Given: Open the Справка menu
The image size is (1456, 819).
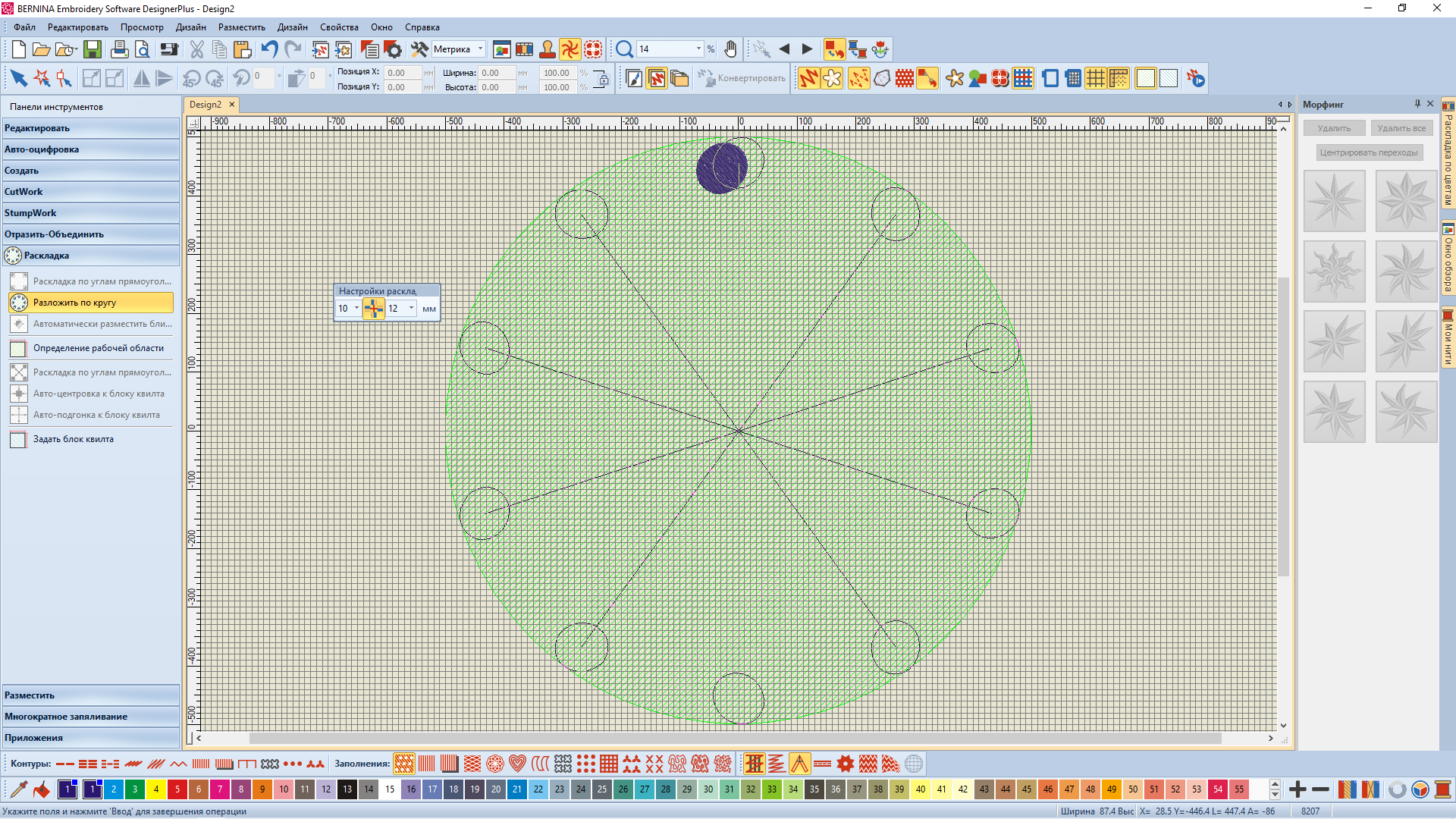Looking at the screenshot, I should click(422, 27).
